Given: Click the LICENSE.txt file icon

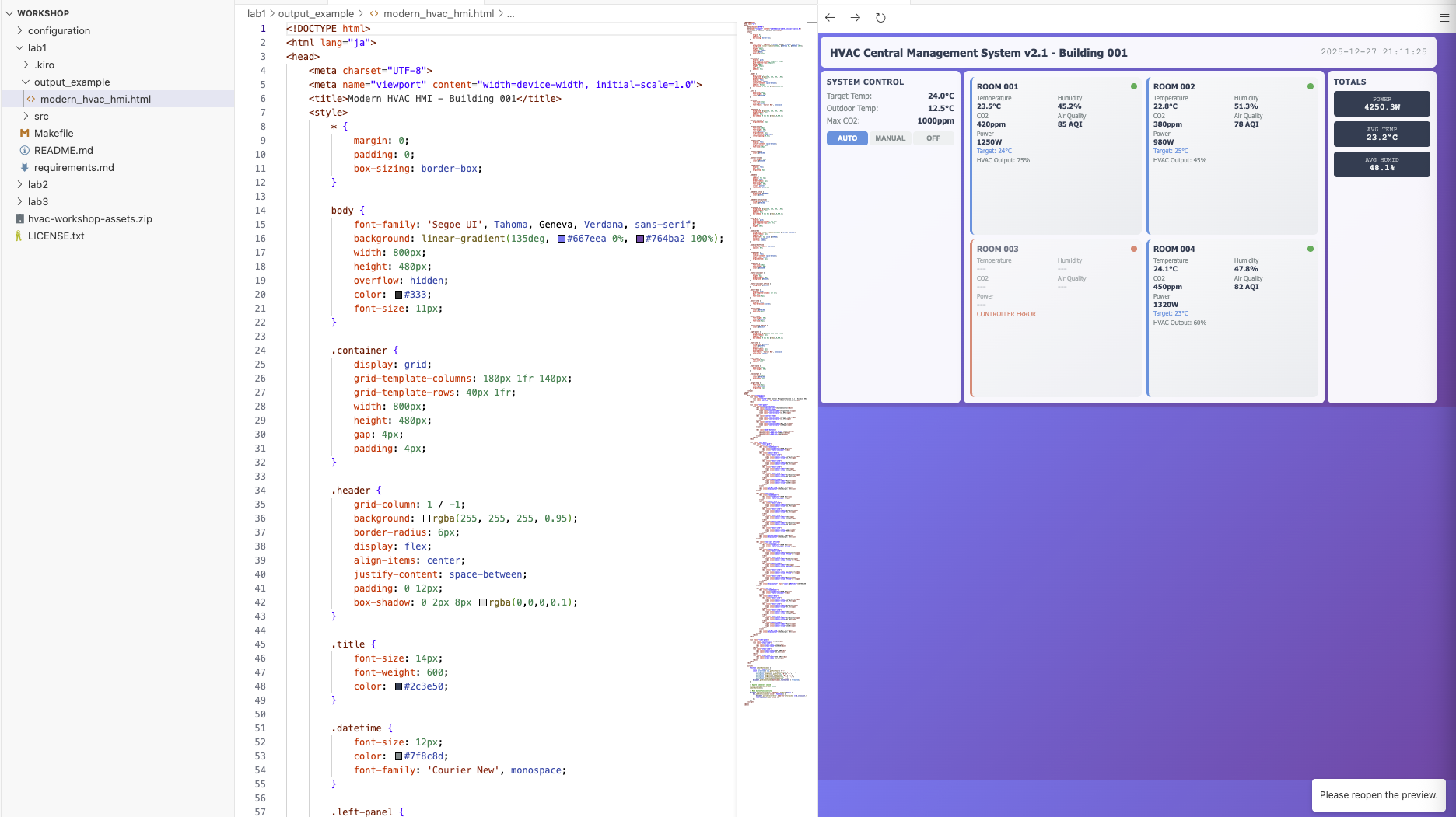Looking at the screenshot, I should pyautogui.click(x=19, y=236).
